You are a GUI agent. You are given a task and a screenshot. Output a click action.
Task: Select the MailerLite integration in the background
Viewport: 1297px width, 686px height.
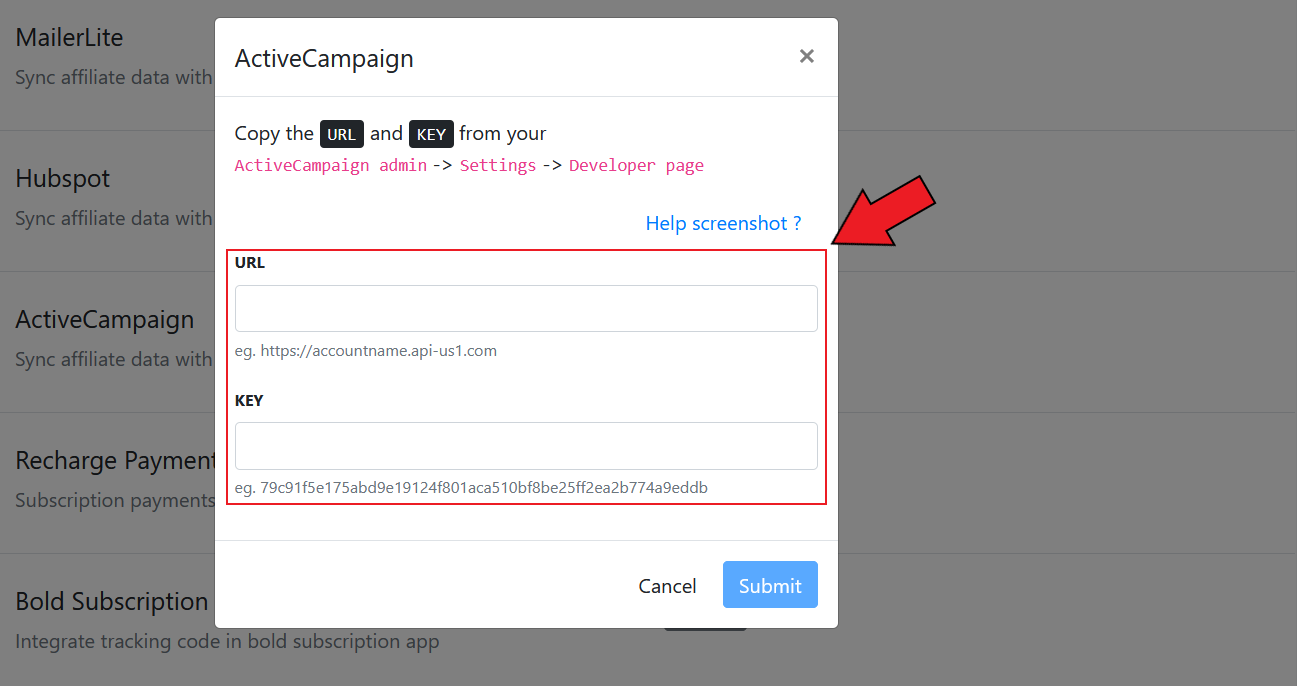[x=70, y=38]
